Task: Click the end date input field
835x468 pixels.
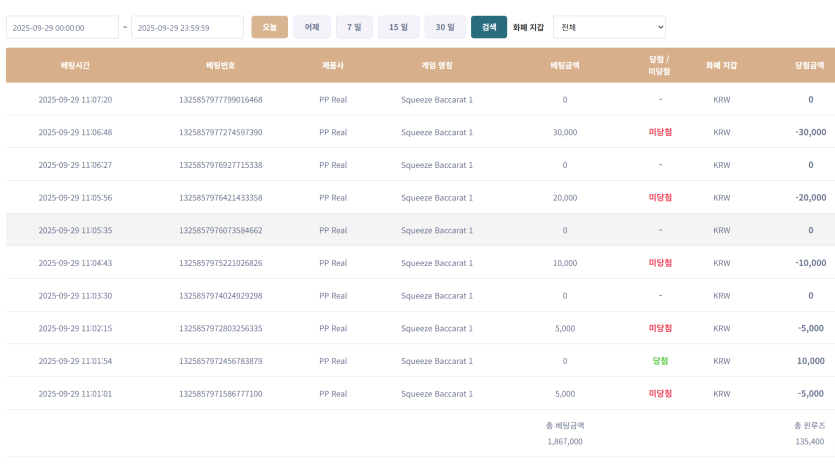Action: click(x=187, y=28)
